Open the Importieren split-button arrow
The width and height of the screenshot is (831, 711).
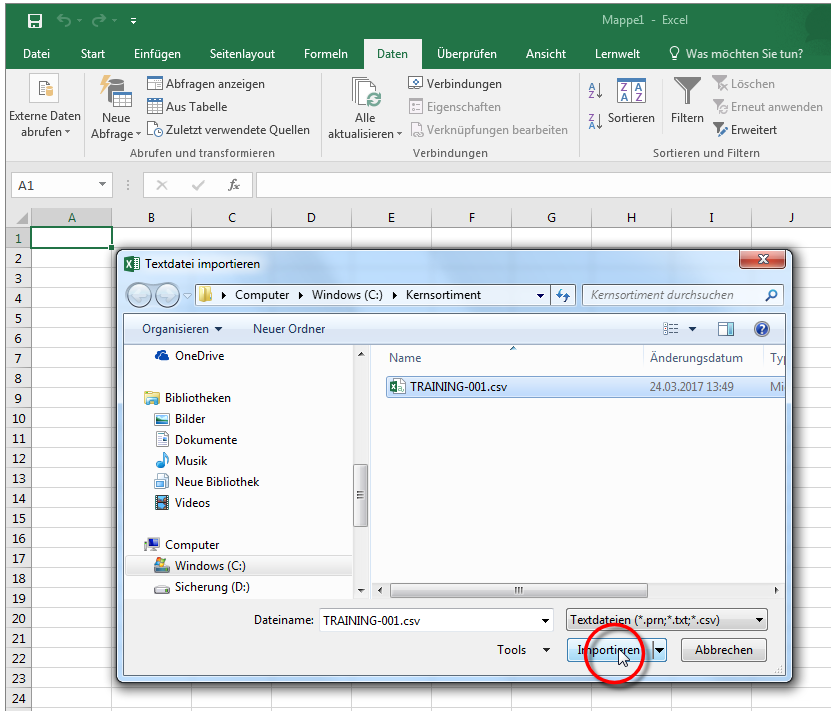pos(660,650)
